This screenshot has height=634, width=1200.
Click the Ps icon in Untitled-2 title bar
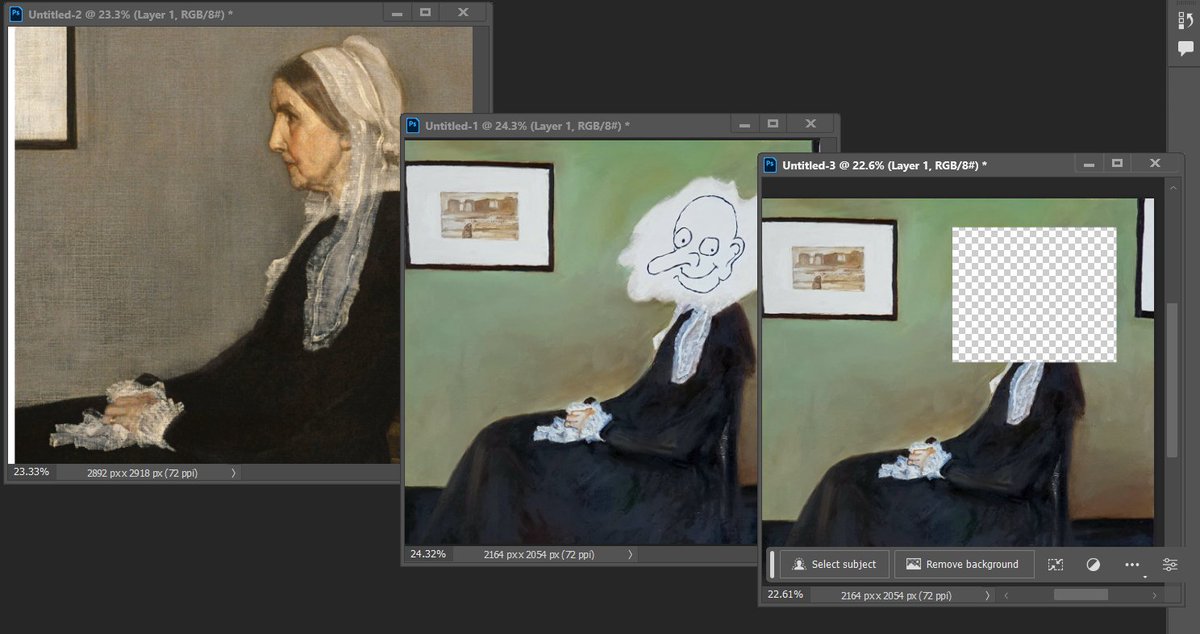16,14
